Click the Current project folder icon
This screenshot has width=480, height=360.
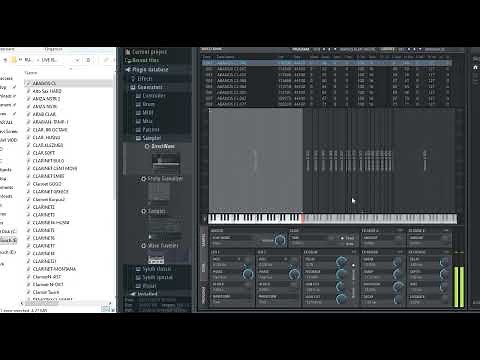(127, 52)
